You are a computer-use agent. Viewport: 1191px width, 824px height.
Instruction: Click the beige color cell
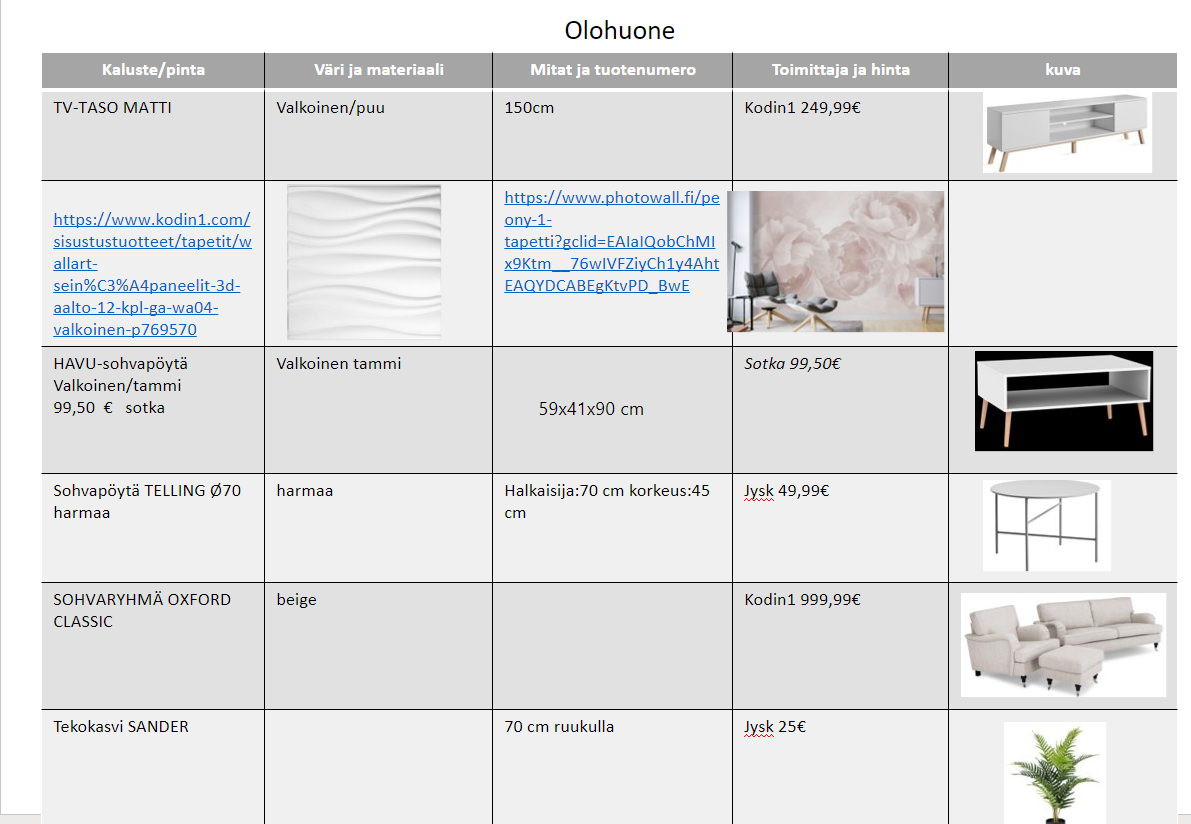(379, 646)
